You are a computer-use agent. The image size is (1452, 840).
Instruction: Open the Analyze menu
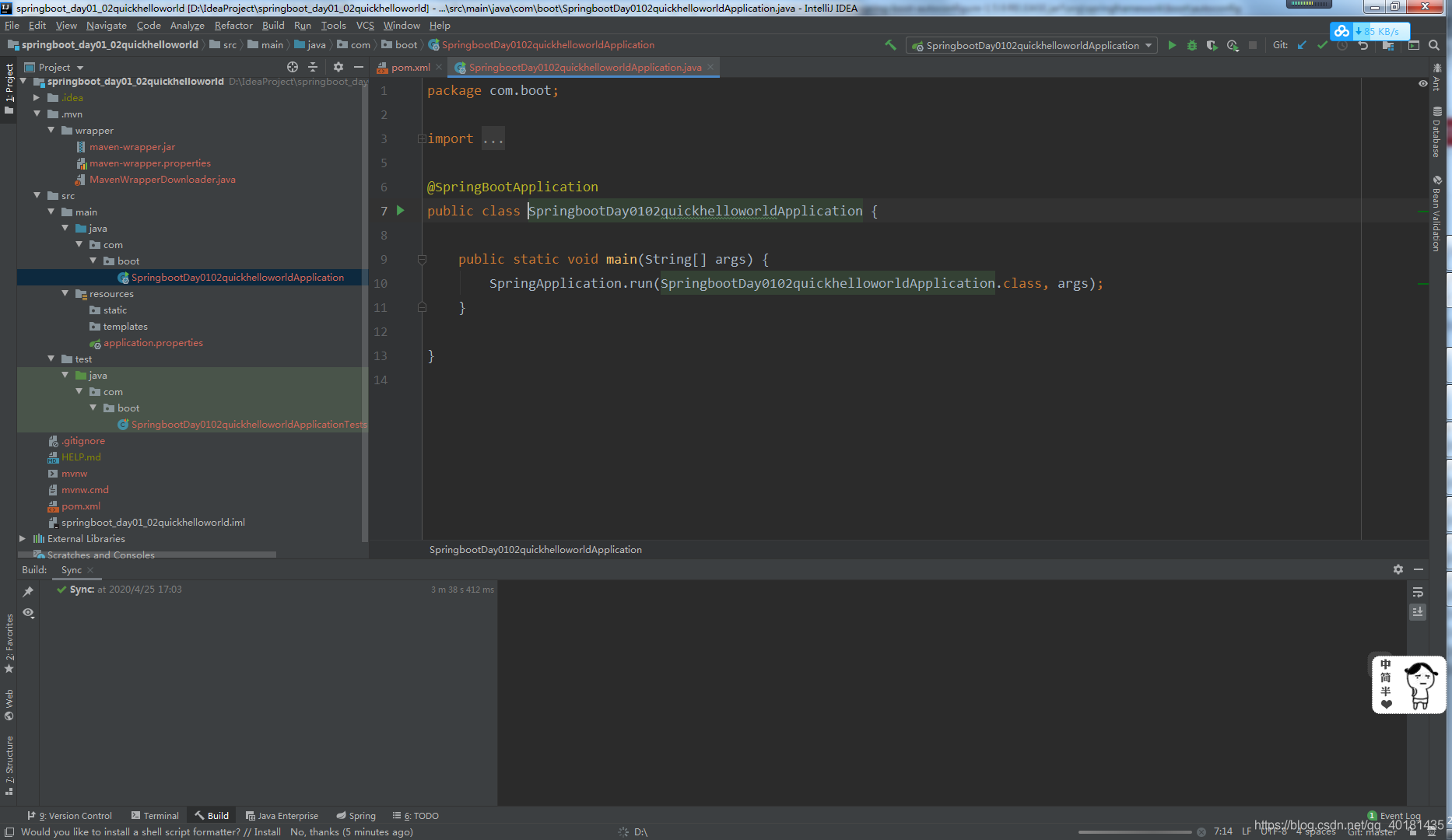pyautogui.click(x=187, y=25)
